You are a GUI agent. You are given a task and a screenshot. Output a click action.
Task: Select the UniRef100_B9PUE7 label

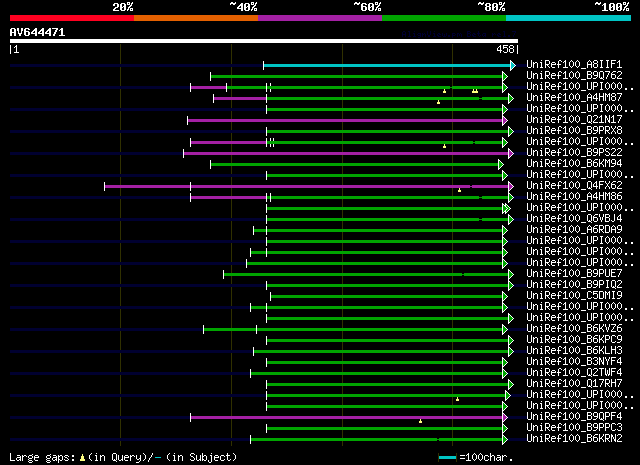click(574, 273)
